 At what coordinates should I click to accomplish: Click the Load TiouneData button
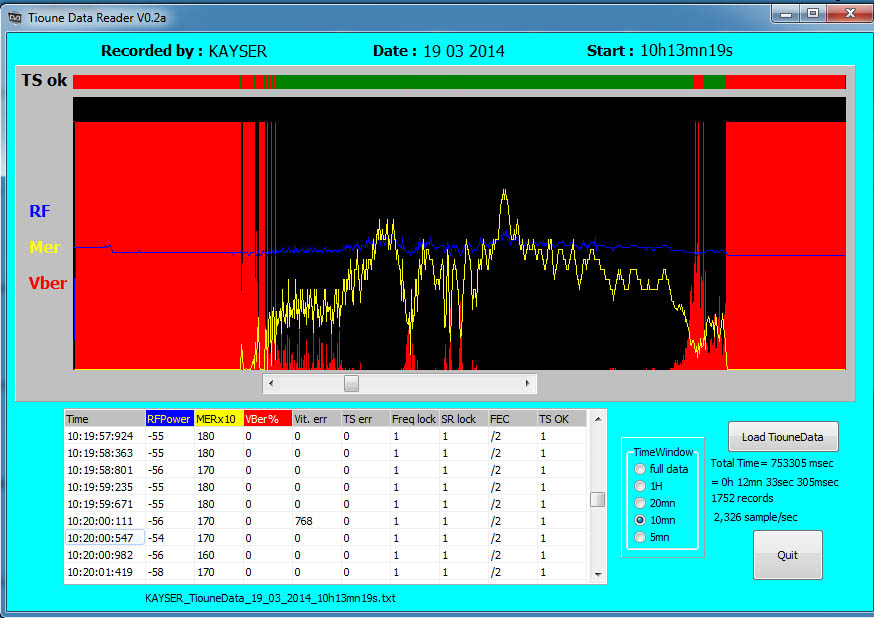coord(783,437)
